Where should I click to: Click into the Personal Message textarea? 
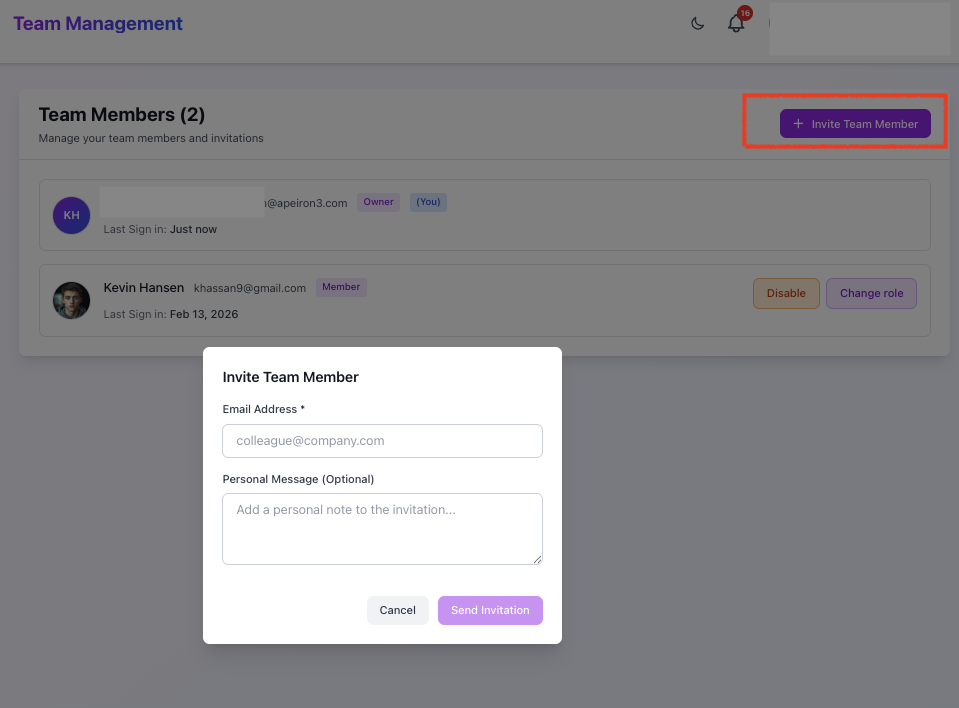[382, 528]
